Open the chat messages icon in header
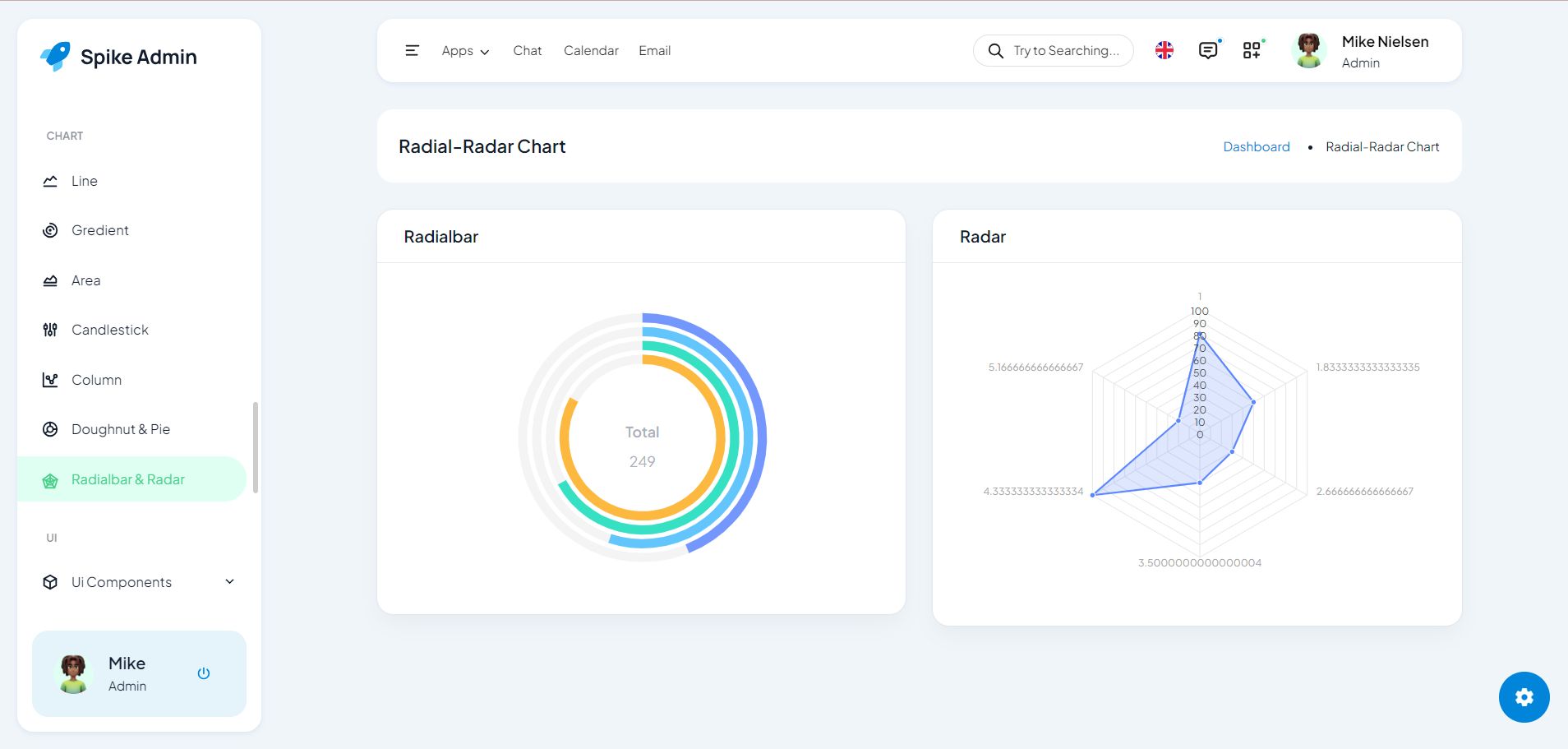The width and height of the screenshot is (1568, 749). (x=1207, y=50)
